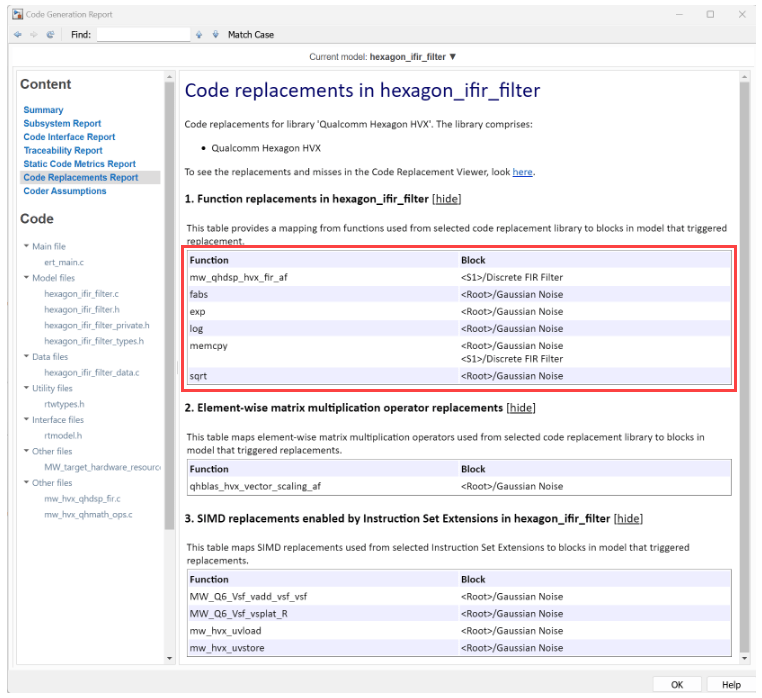Click the Back navigation arrow icon

[x=18, y=35]
